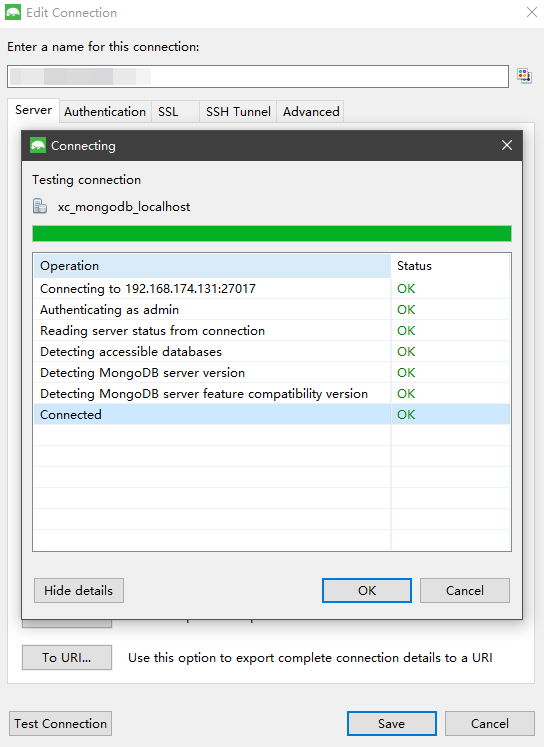
Task: Close the Edit Connection window
Action: coord(532,12)
